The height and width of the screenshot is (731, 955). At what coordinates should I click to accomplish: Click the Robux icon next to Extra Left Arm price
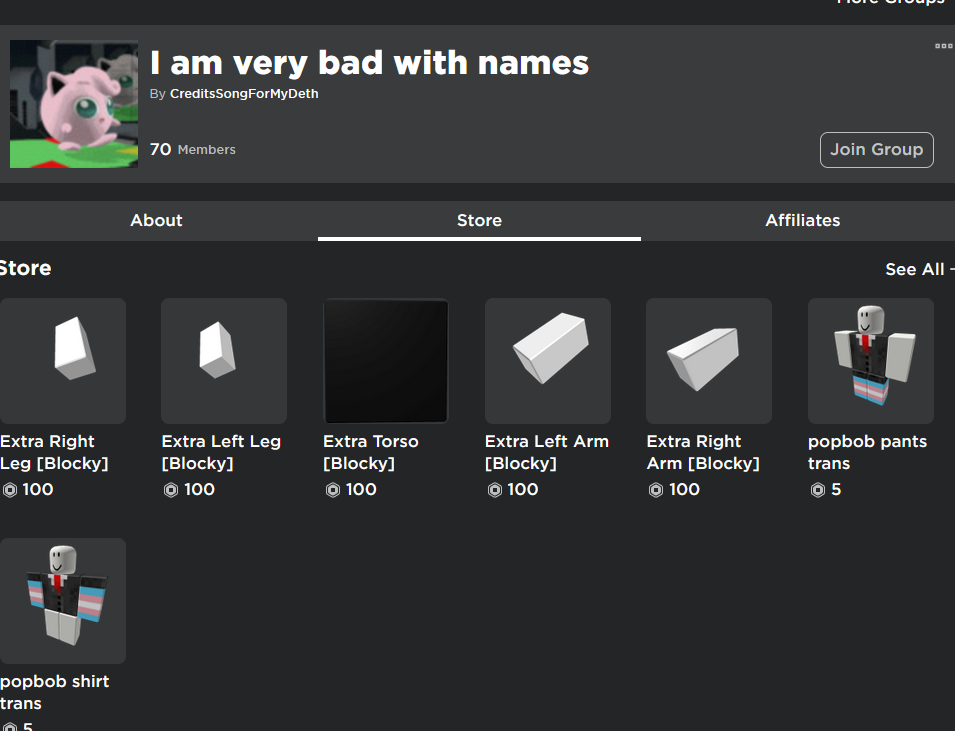tap(495, 490)
